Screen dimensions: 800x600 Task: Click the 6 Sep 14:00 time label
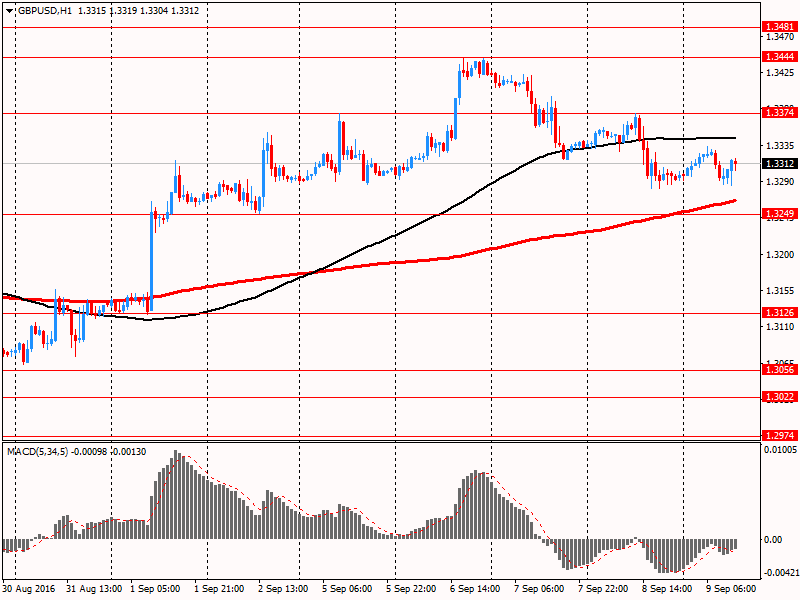pos(475,589)
